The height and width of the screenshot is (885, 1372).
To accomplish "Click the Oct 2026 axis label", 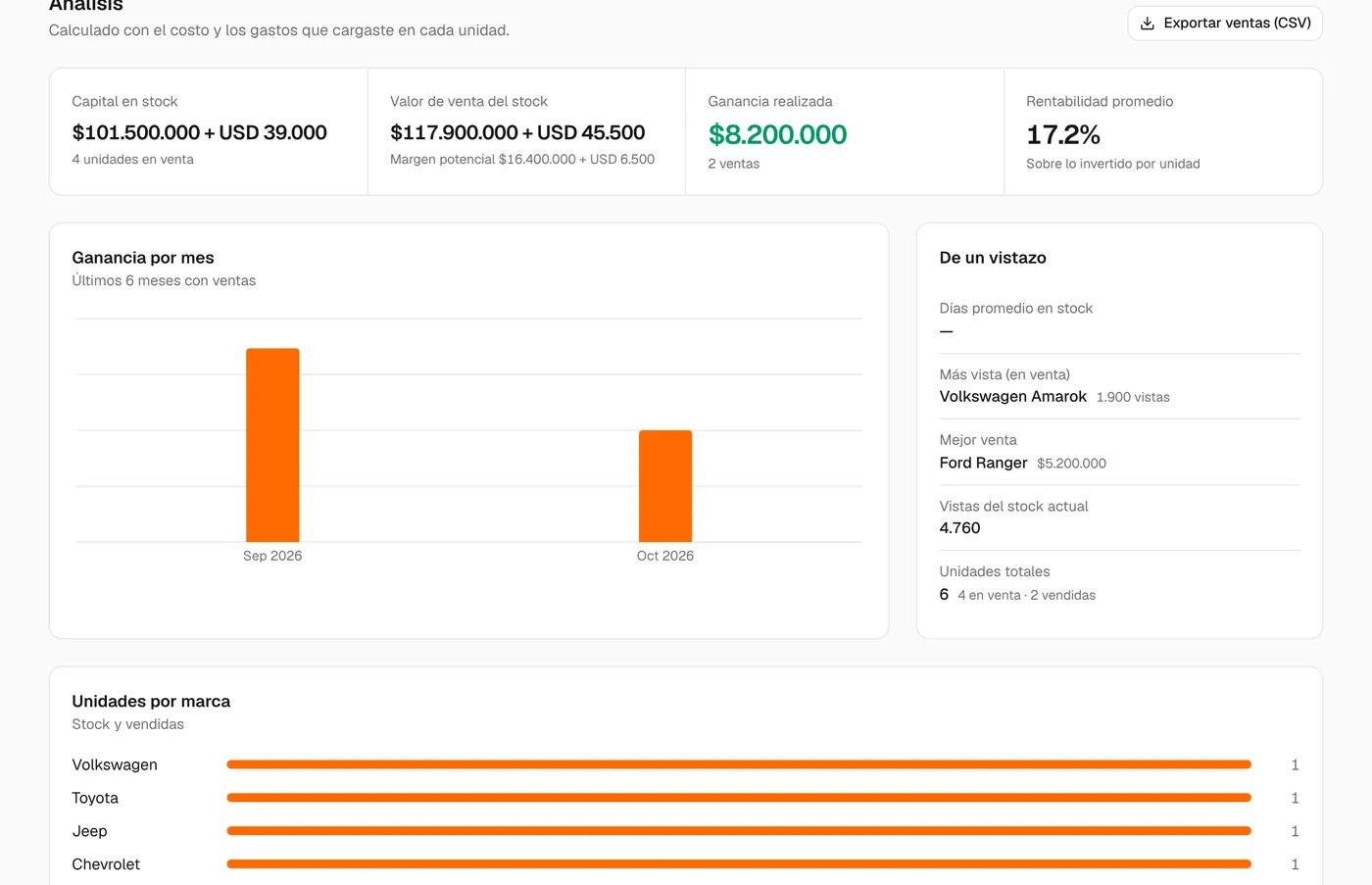I will (665, 556).
